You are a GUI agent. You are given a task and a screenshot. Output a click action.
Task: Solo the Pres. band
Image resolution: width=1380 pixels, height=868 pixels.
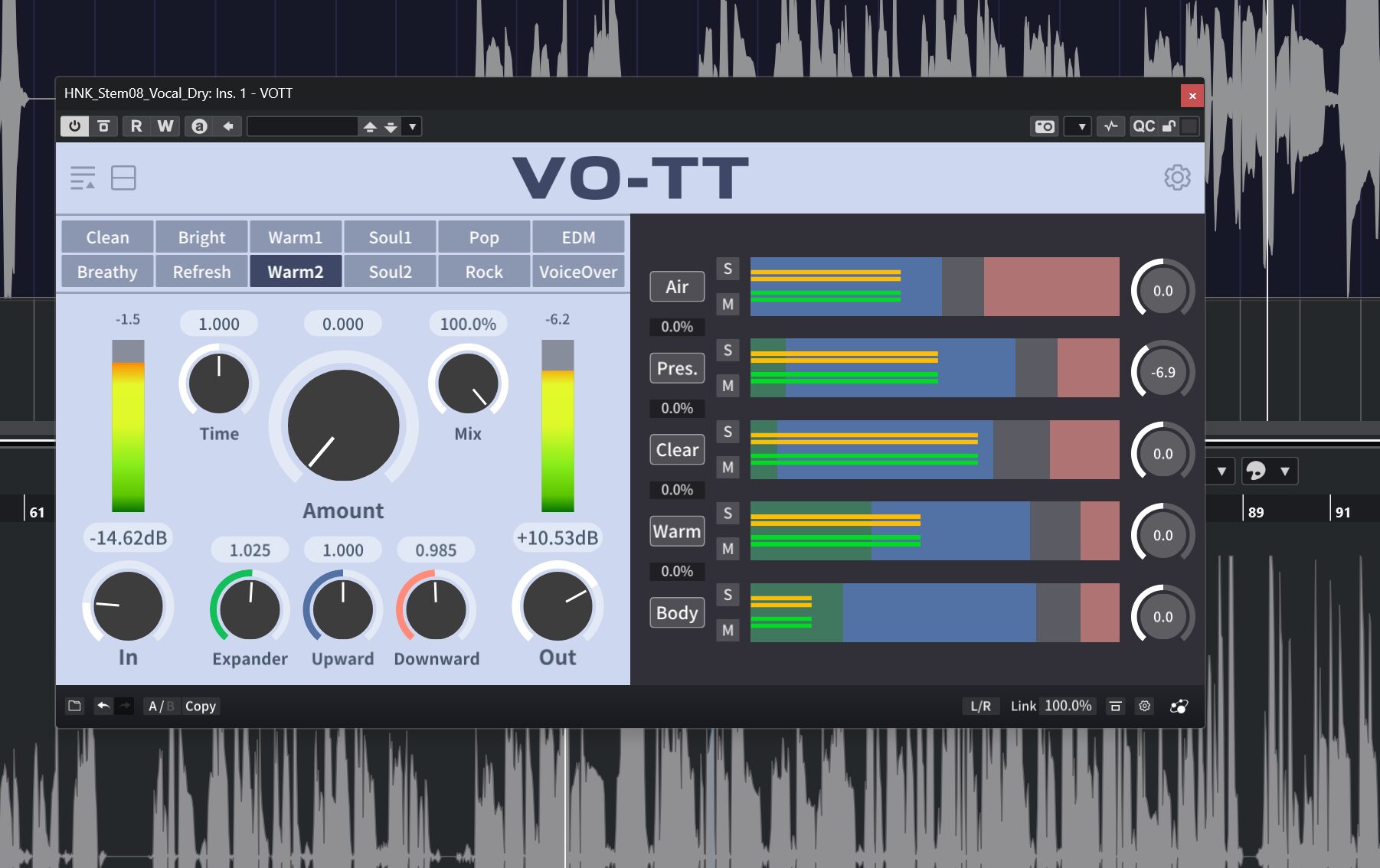(x=728, y=351)
